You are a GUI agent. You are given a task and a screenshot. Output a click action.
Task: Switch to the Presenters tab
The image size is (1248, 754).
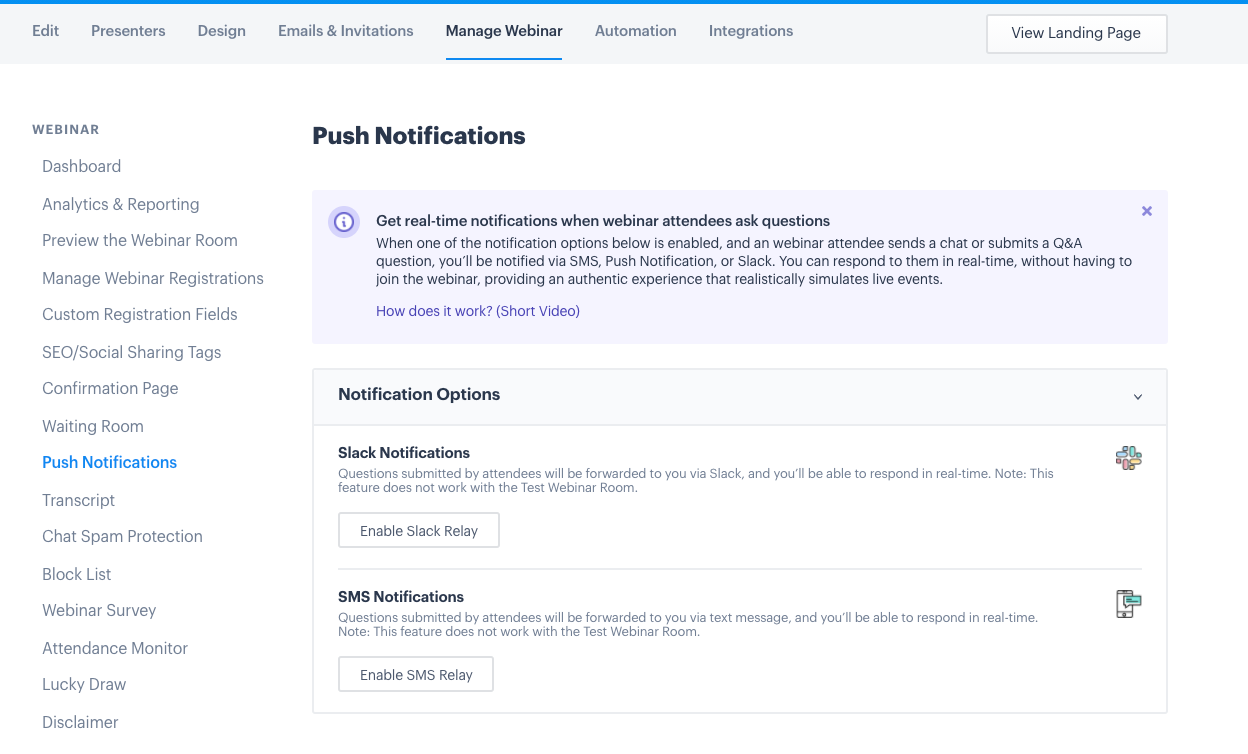click(x=128, y=31)
